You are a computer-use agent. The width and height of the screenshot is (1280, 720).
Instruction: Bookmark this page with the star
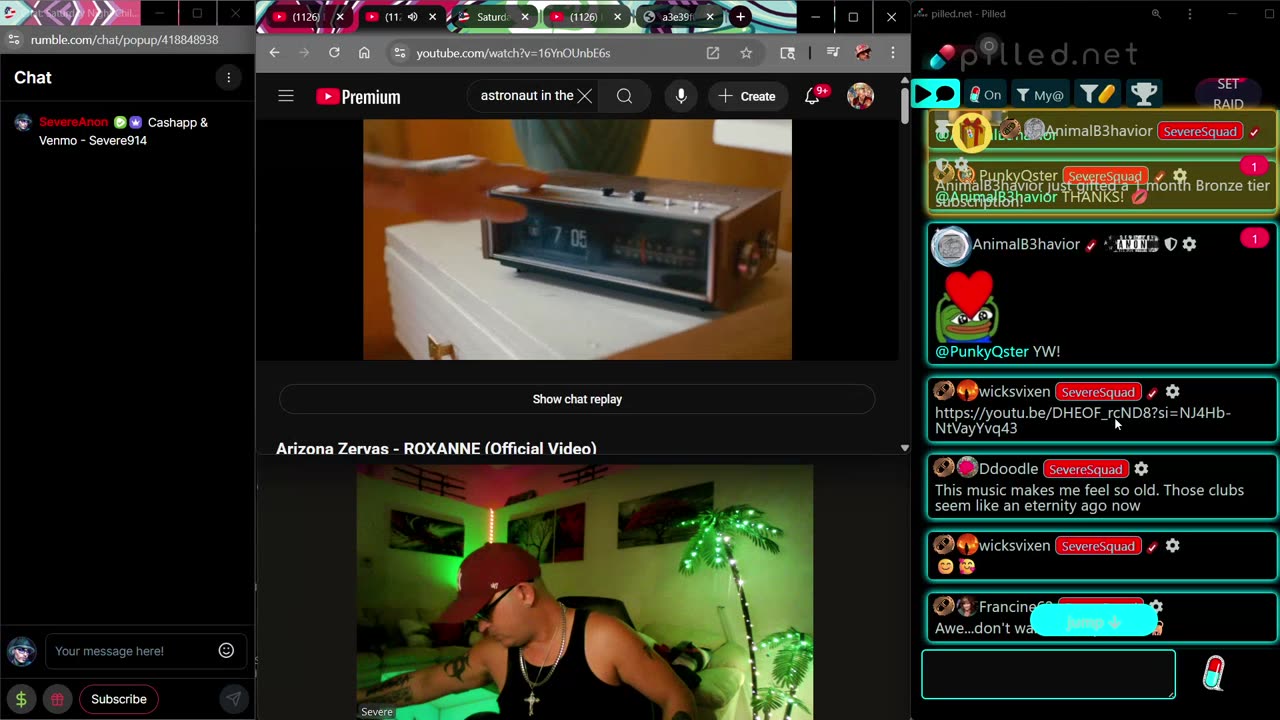tap(746, 53)
